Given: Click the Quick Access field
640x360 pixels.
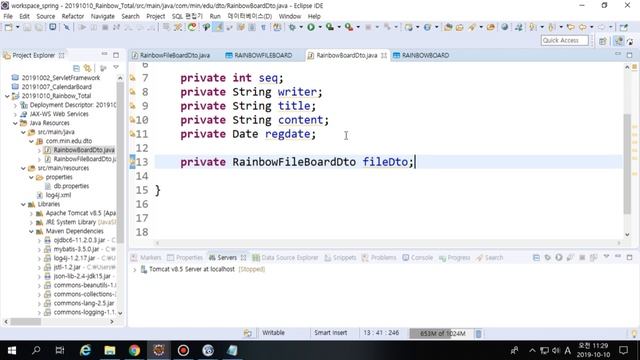Looking at the screenshot, I should click(x=564, y=40).
